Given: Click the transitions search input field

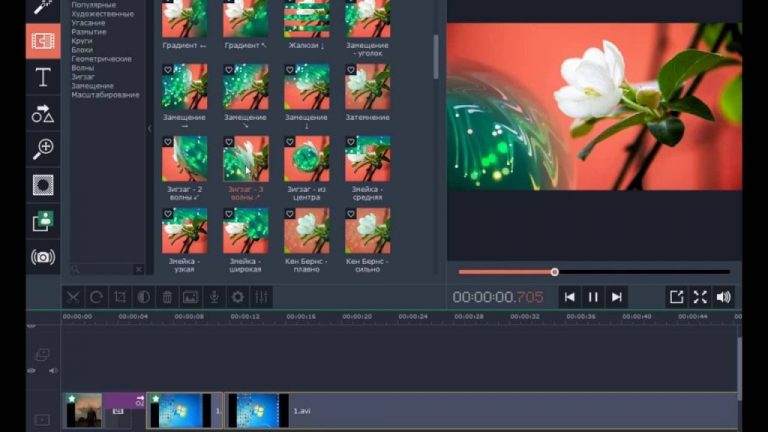Looking at the screenshot, I should (x=107, y=269).
